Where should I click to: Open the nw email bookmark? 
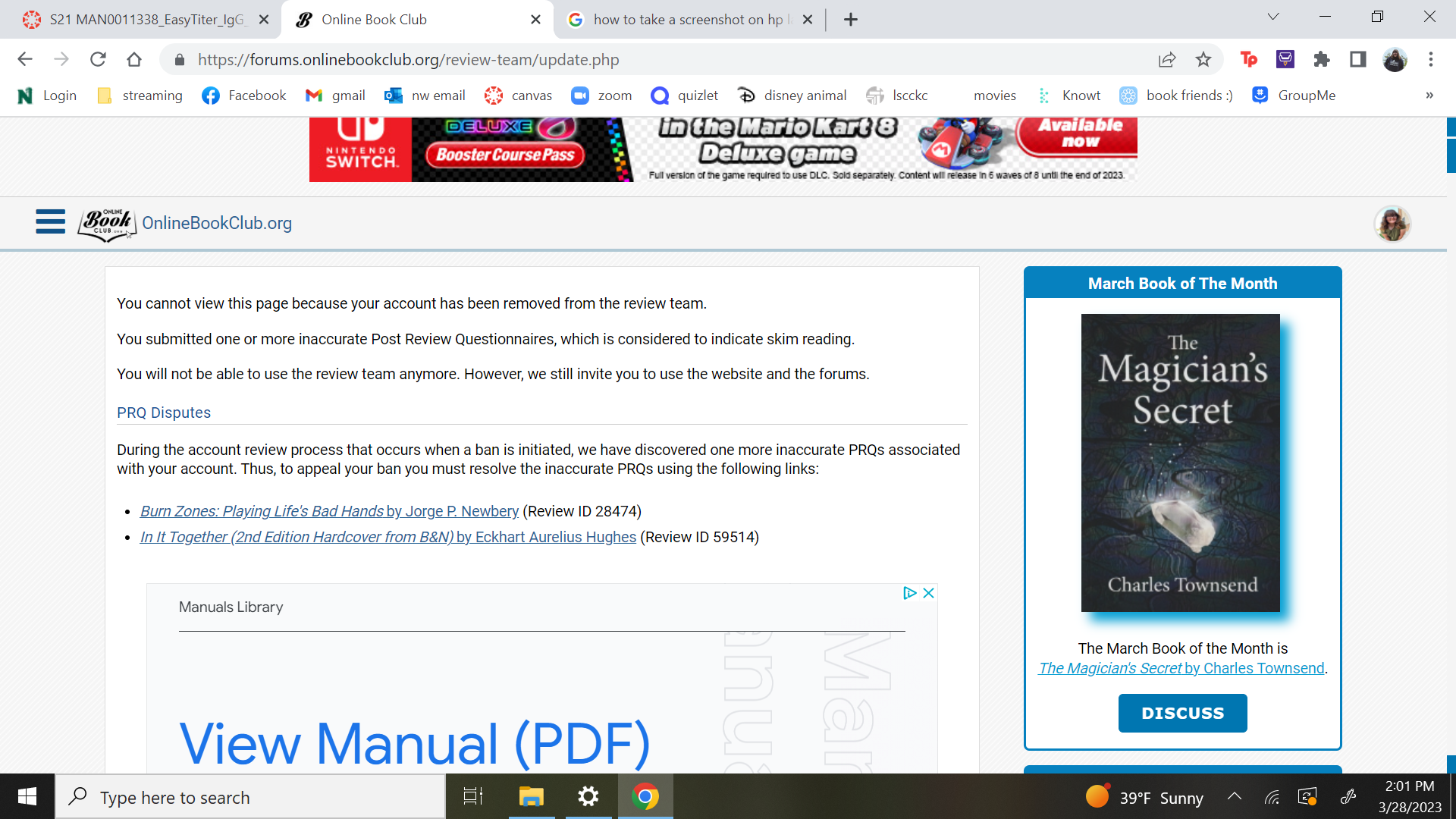tap(425, 95)
